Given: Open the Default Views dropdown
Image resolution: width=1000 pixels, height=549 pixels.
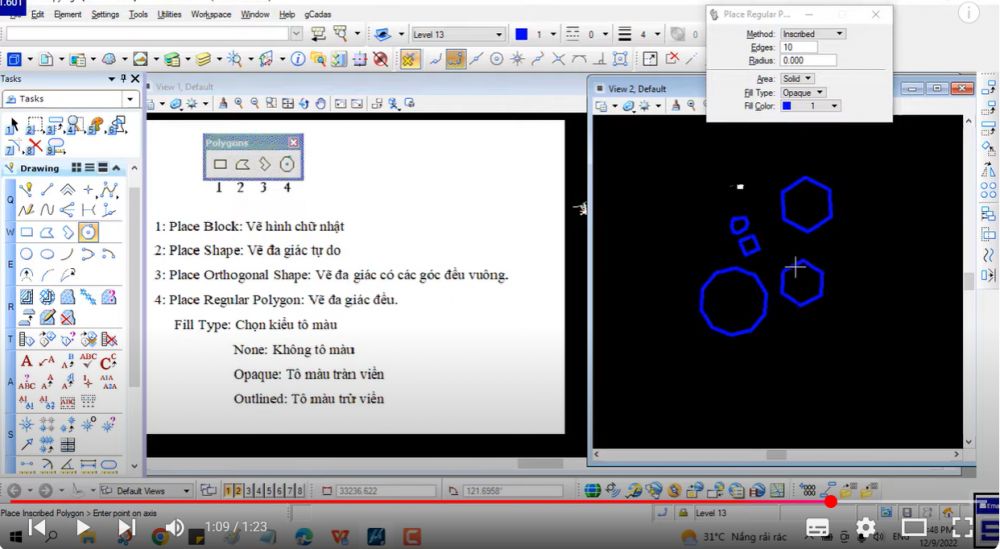Looking at the screenshot, I should click(x=146, y=491).
